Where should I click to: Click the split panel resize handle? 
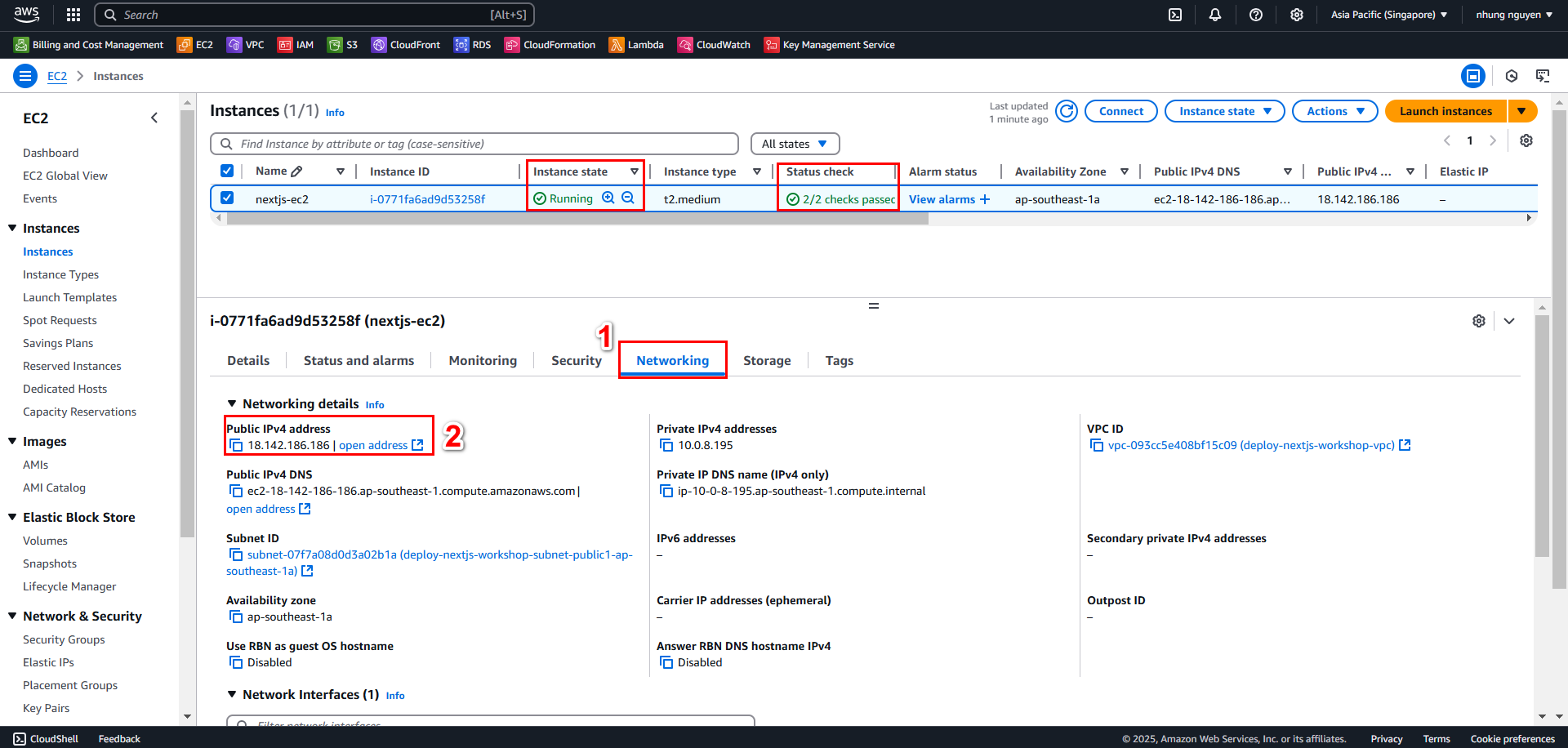874,305
